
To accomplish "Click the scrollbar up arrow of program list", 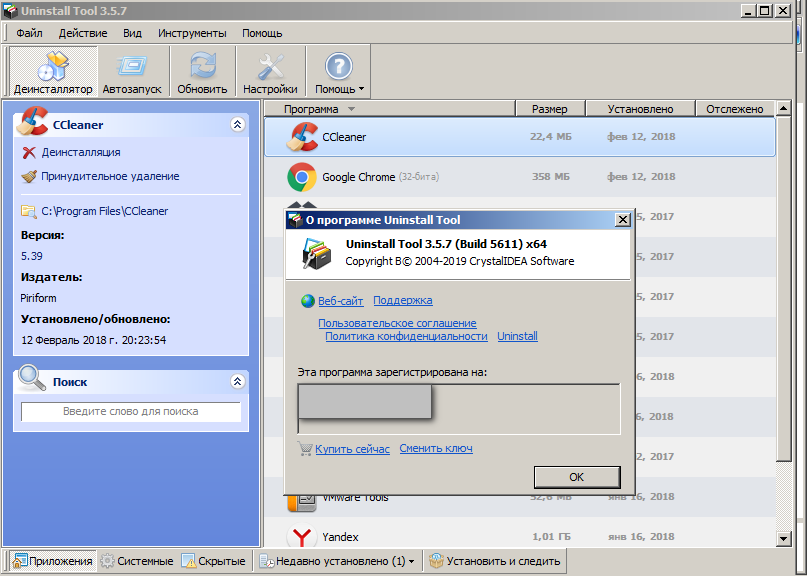I will point(783,108).
